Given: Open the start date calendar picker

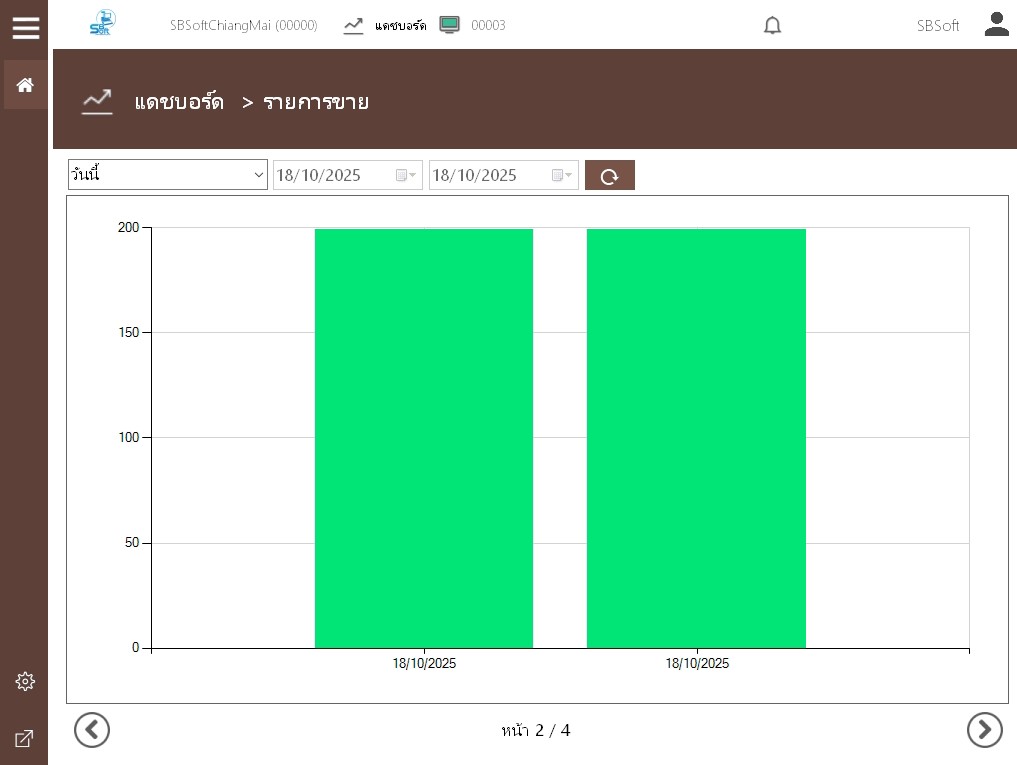Looking at the screenshot, I should [x=406, y=175].
